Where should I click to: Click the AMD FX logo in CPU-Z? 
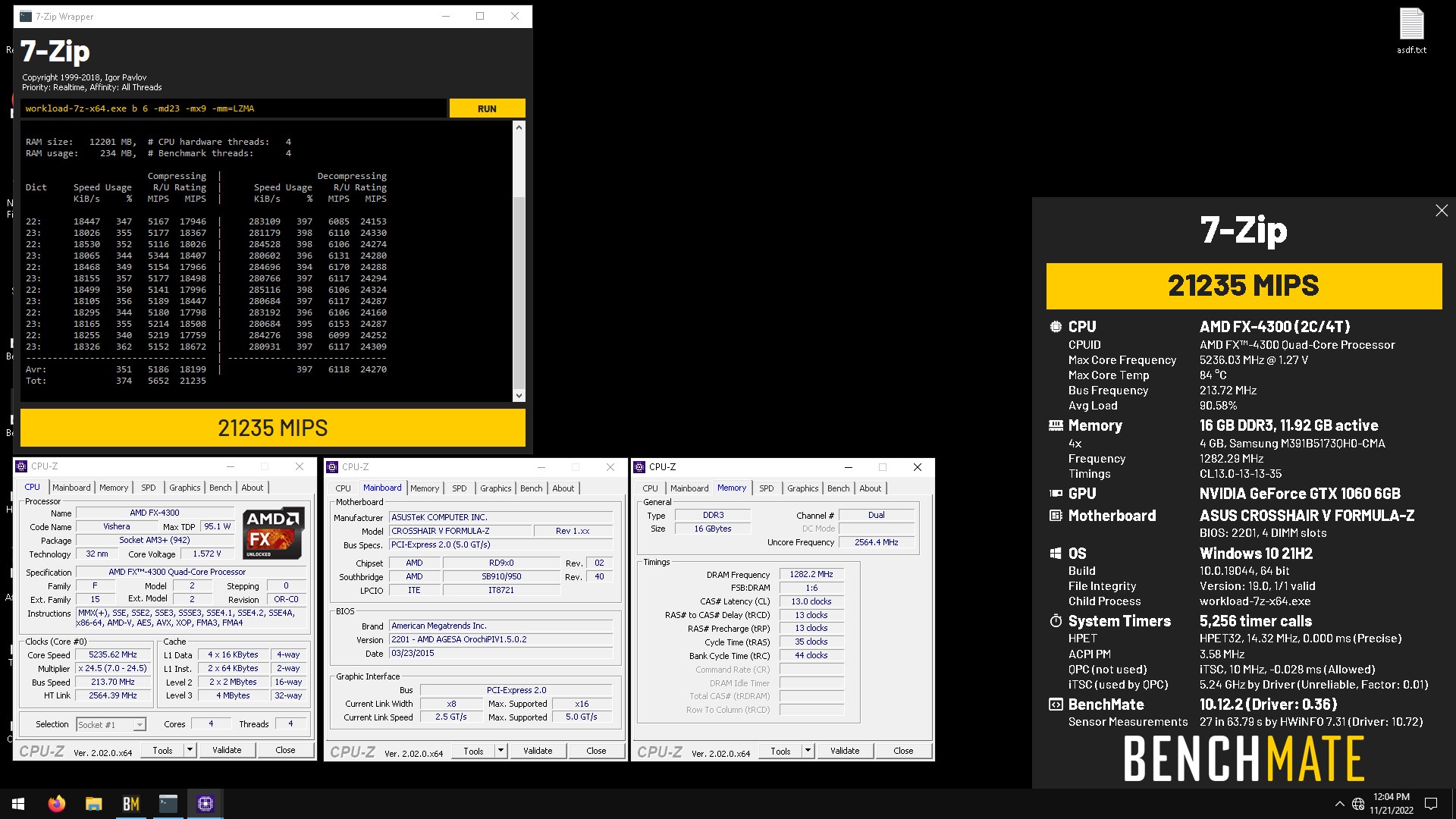point(274,533)
